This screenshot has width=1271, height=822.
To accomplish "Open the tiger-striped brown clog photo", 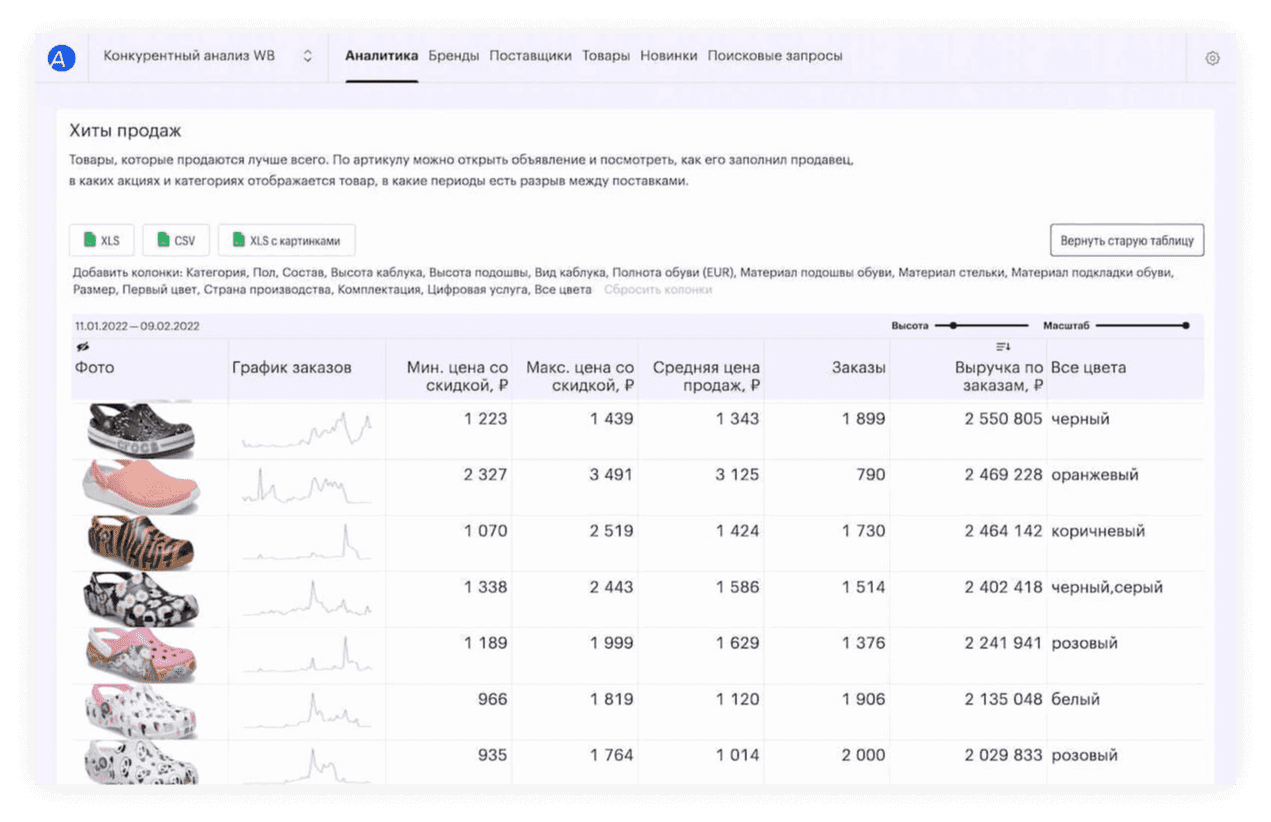I will (x=141, y=543).
